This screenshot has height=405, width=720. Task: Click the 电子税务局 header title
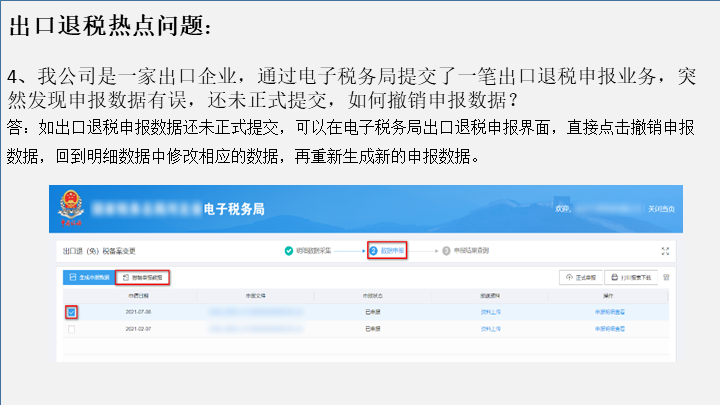point(234,209)
